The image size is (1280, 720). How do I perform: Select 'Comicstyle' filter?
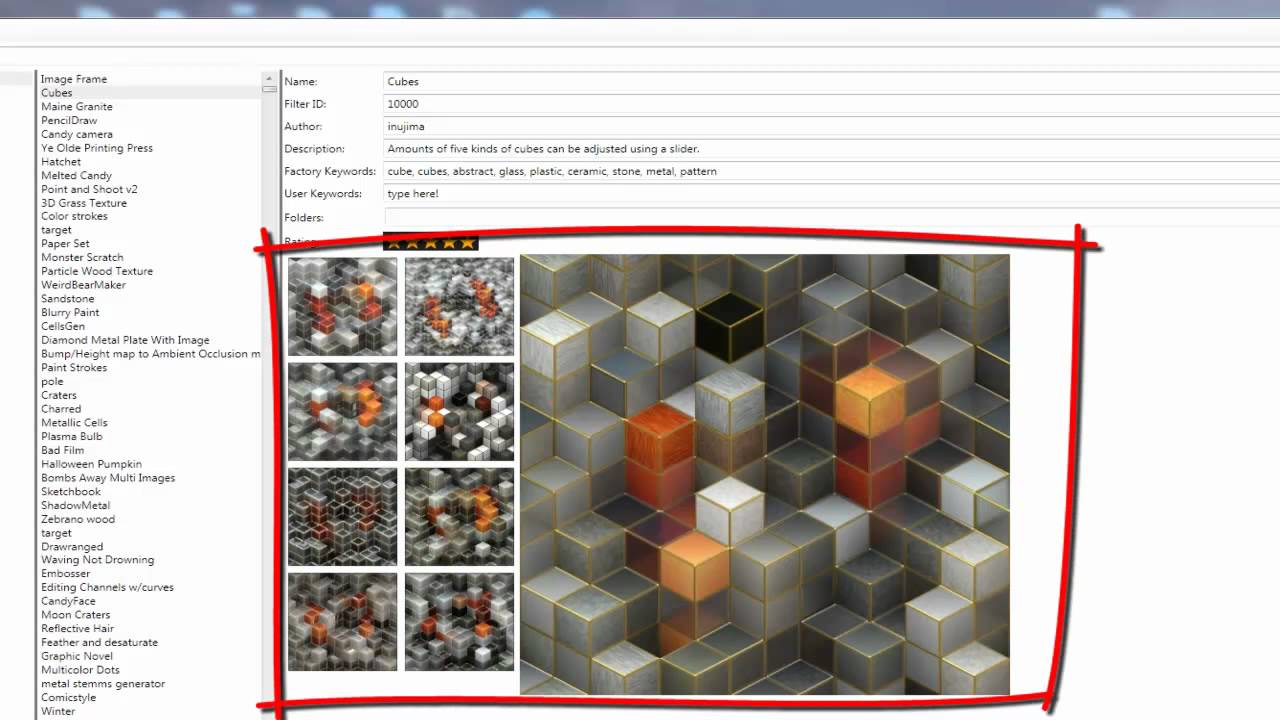click(x=68, y=698)
